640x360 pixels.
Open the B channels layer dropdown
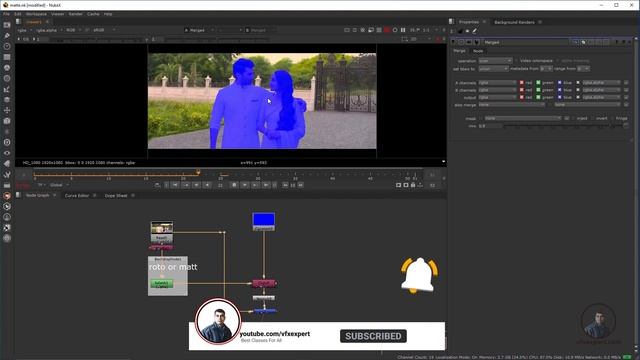(498, 90)
